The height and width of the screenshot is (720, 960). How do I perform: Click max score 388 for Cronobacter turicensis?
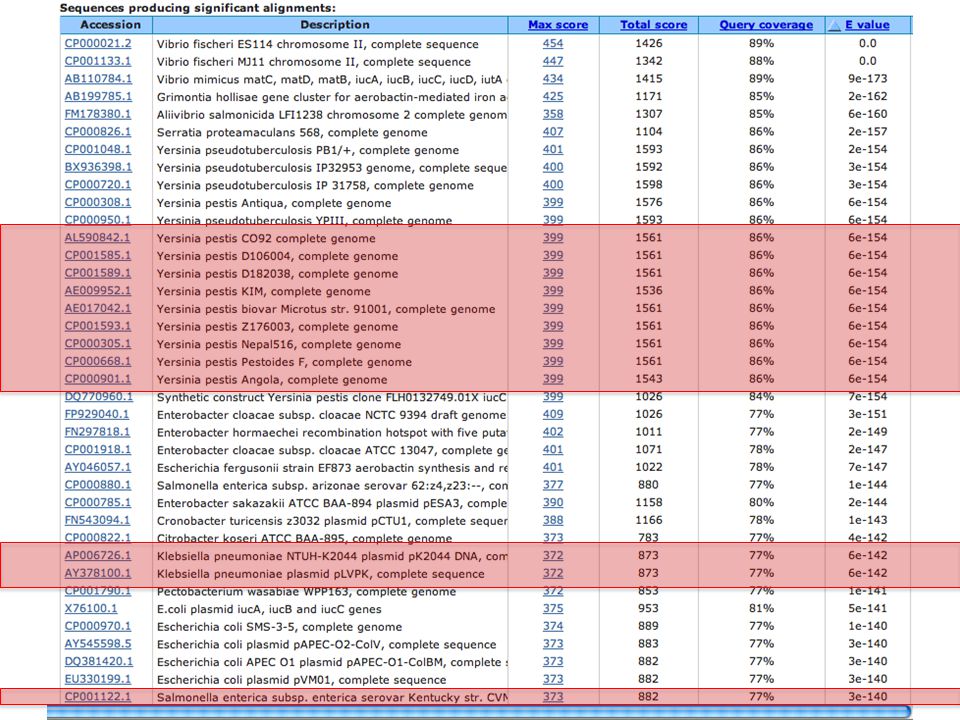(553, 520)
